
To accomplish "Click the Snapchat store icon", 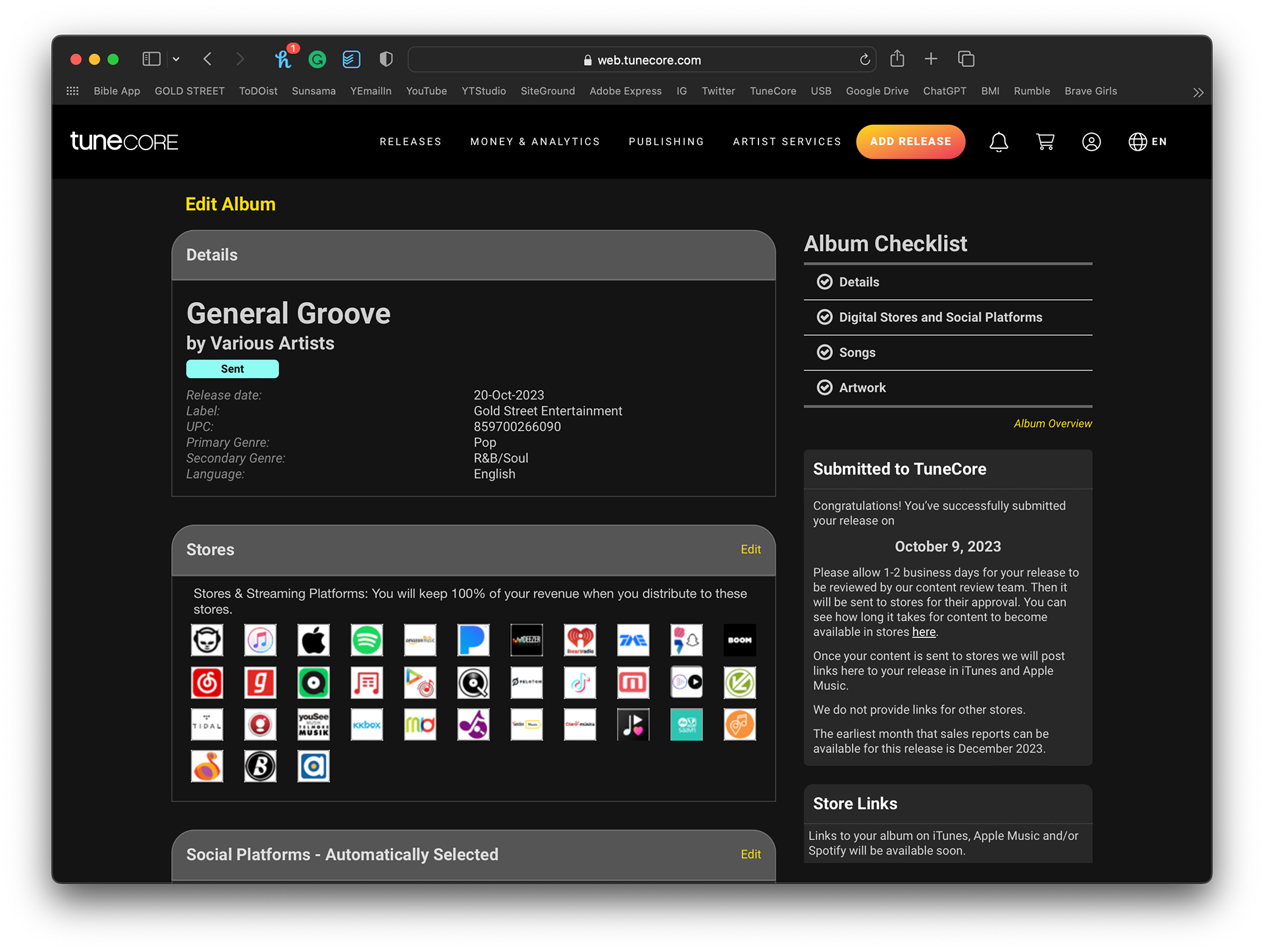I will (x=687, y=640).
